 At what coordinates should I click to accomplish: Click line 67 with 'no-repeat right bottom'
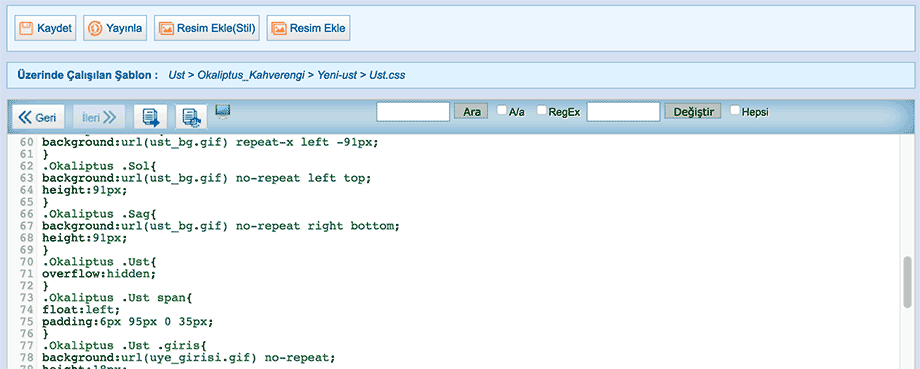[221, 226]
